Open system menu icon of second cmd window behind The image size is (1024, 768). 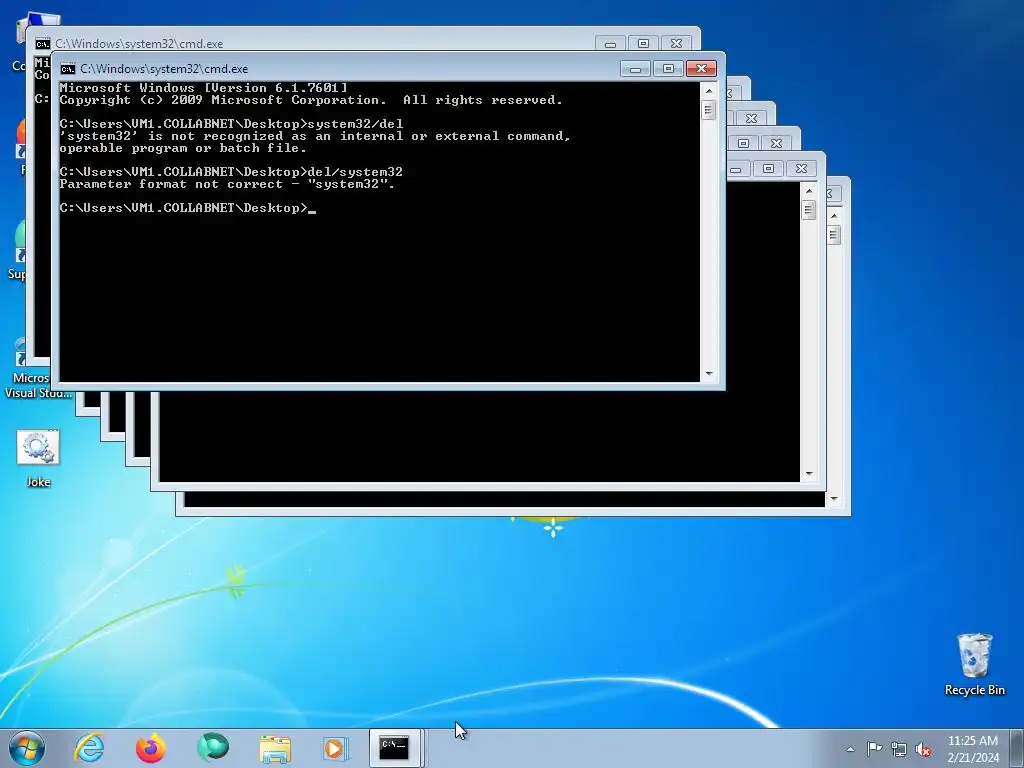tap(42, 44)
